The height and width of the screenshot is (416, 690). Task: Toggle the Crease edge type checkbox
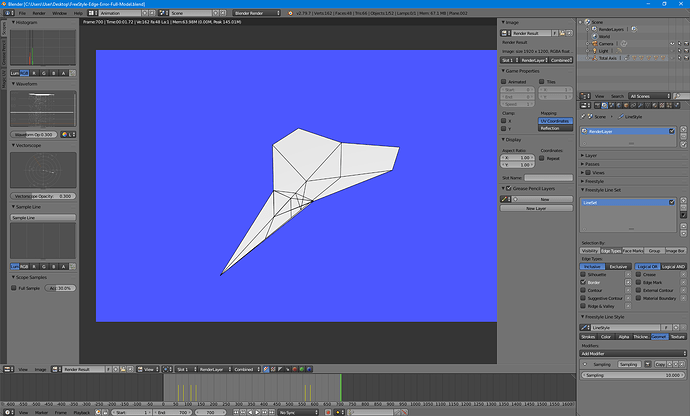638,274
